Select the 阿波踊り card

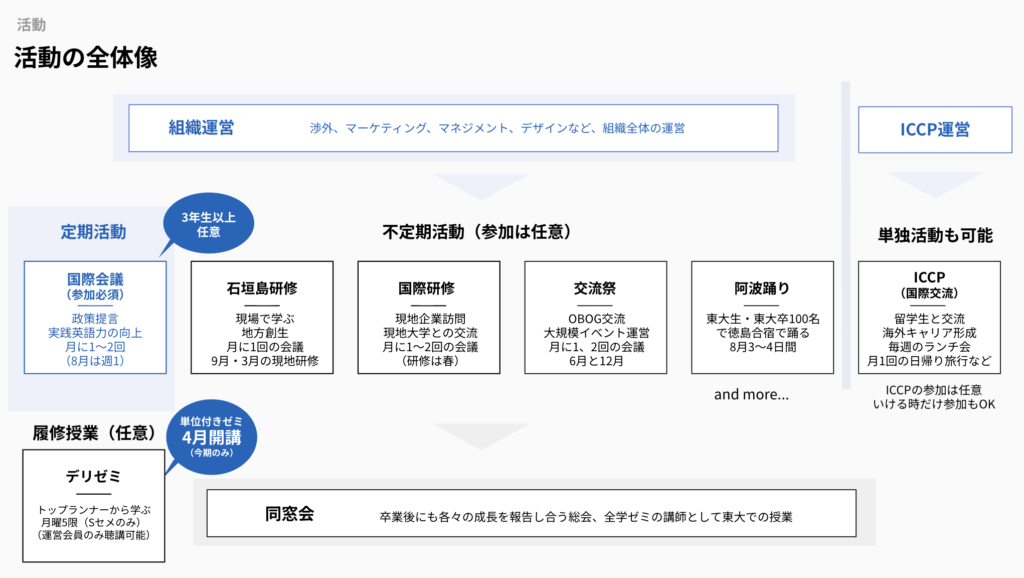(x=762, y=317)
